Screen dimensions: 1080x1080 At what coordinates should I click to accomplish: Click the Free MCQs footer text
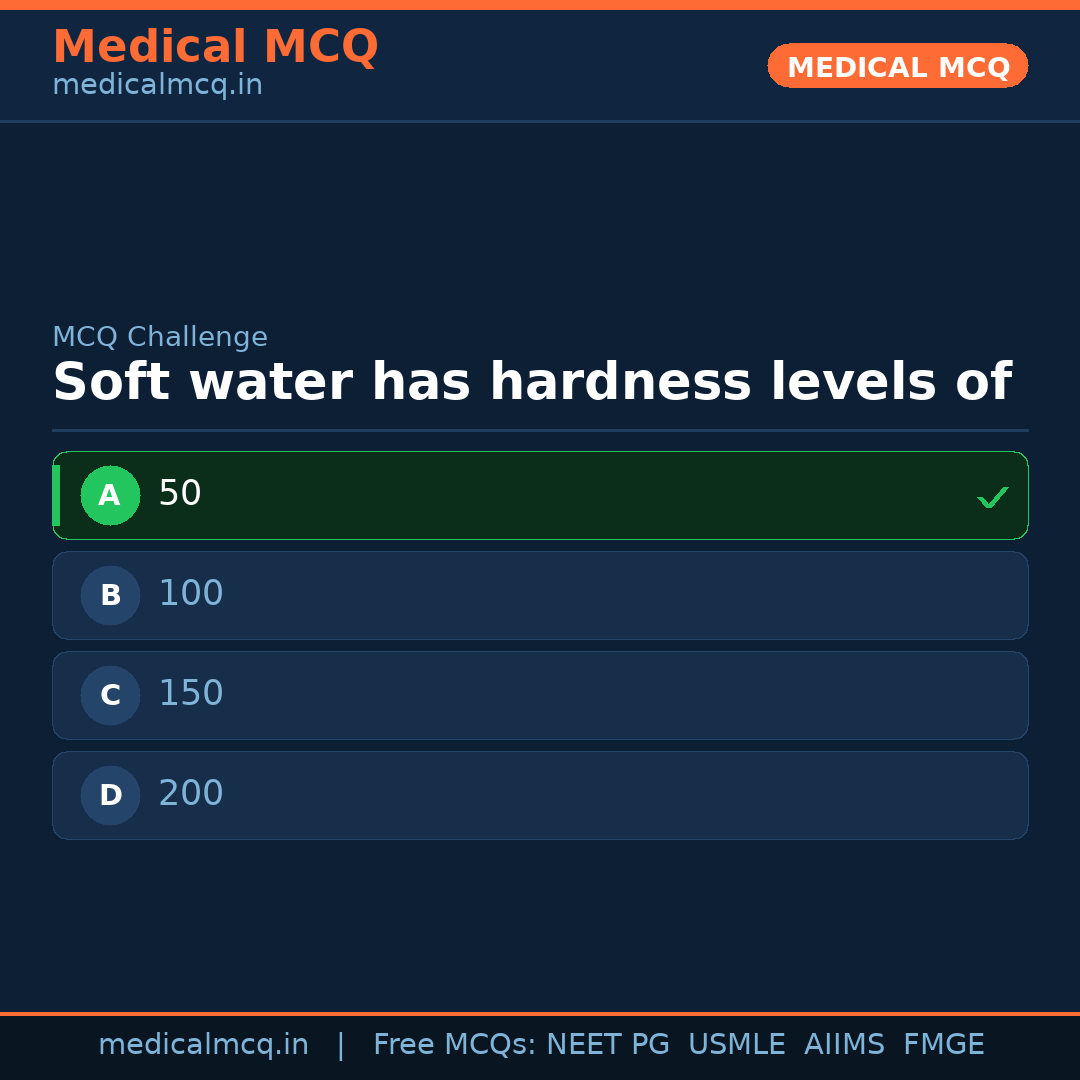click(x=454, y=1045)
